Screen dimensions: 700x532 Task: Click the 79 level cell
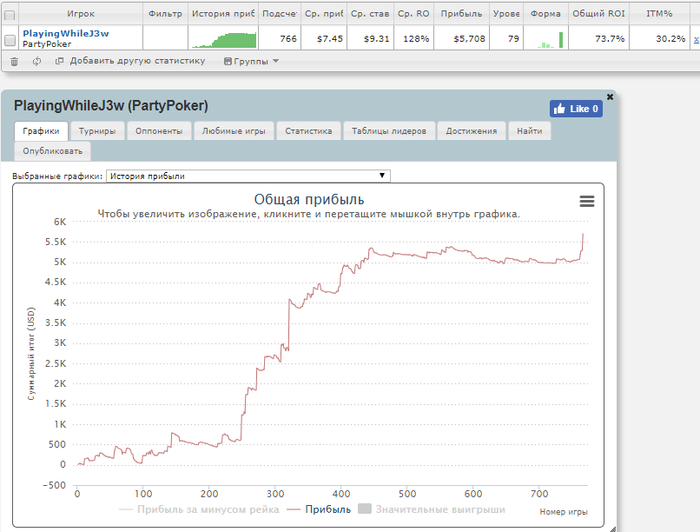[x=506, y=38]
